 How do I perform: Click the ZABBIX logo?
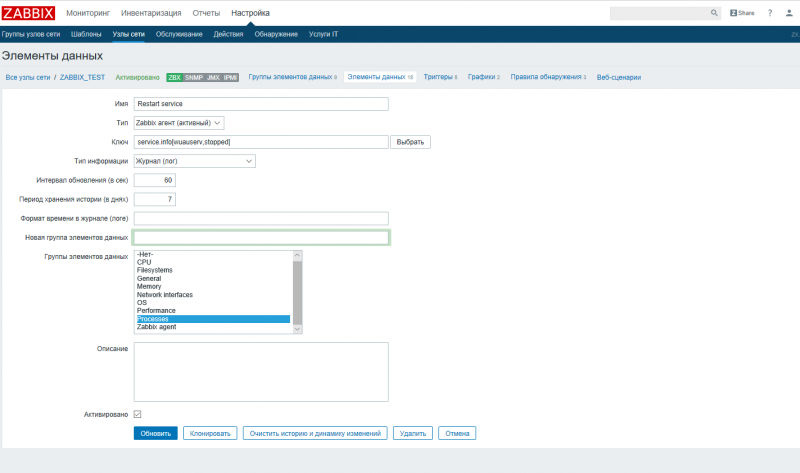28,13
